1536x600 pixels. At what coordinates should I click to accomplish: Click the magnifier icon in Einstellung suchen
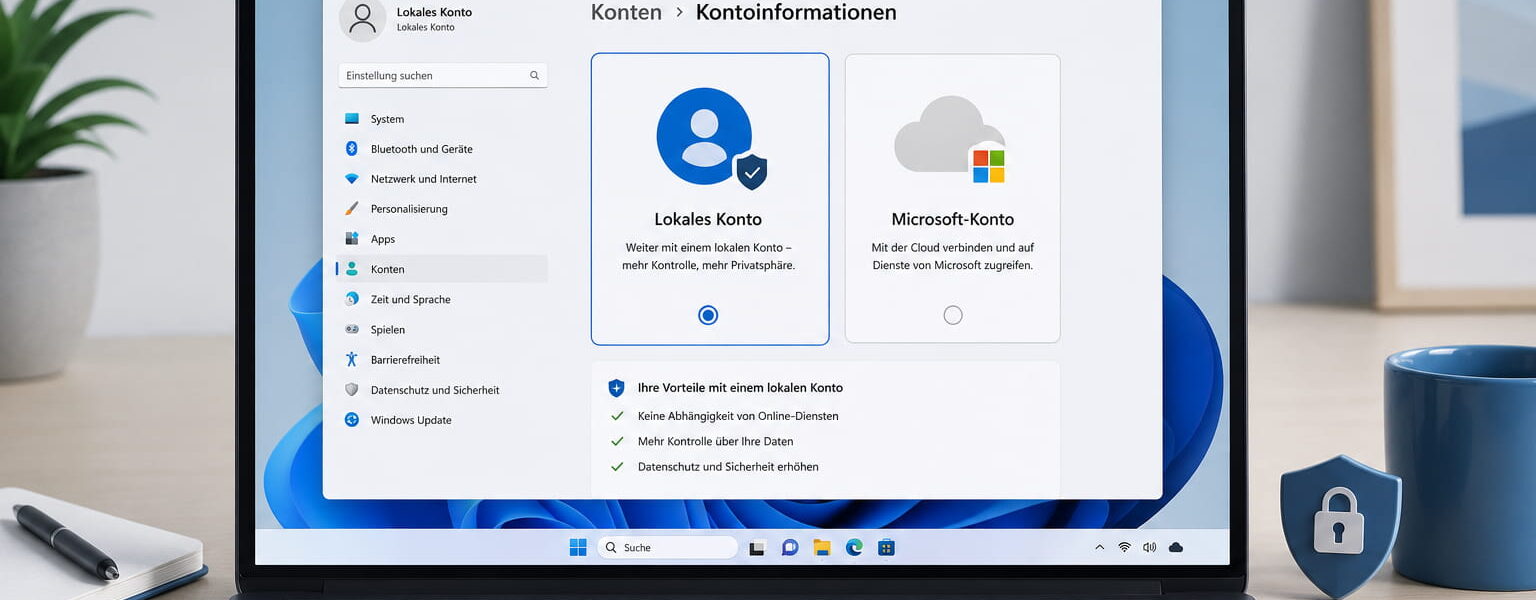[535, 75]
